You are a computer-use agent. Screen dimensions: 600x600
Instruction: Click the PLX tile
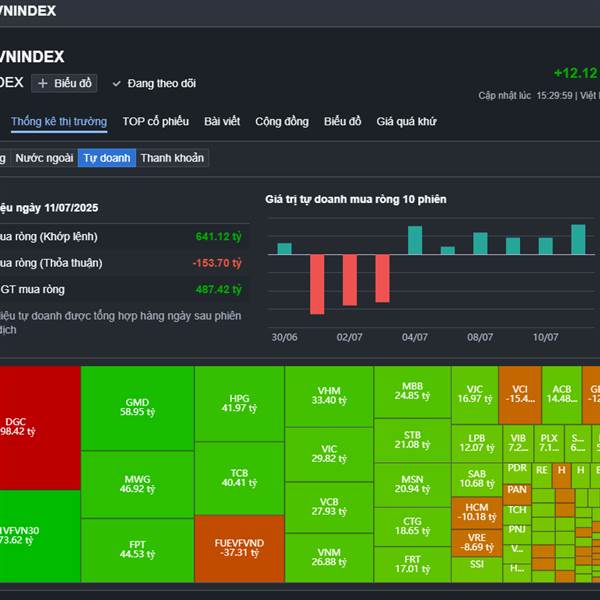(549, 443)
